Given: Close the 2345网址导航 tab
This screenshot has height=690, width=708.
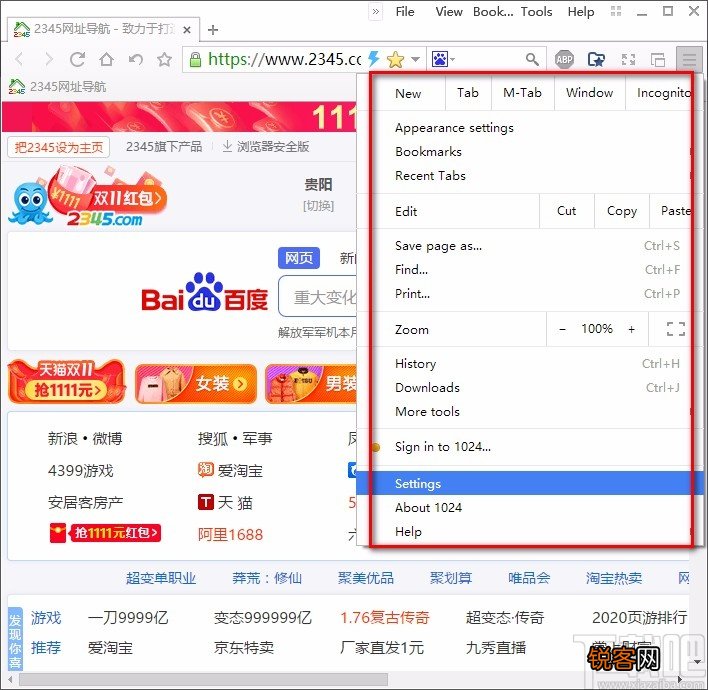Looking at the screenshot, I should pyautogui.click(x=187, y=30).
